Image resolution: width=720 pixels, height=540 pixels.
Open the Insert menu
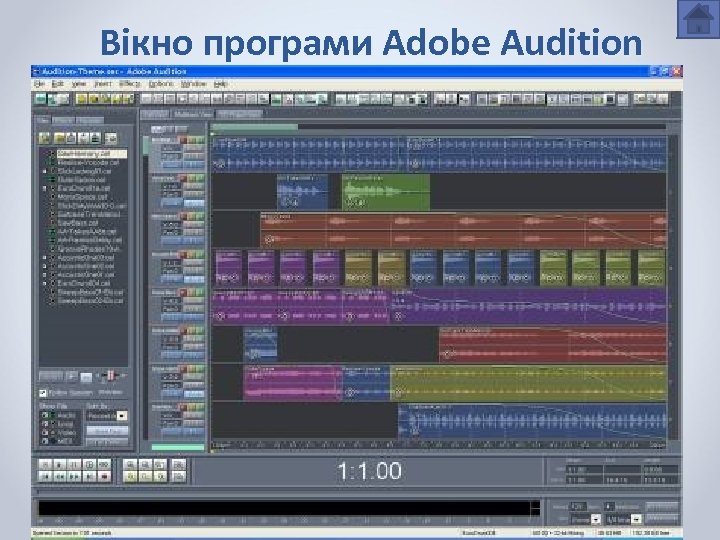point(103,84)
